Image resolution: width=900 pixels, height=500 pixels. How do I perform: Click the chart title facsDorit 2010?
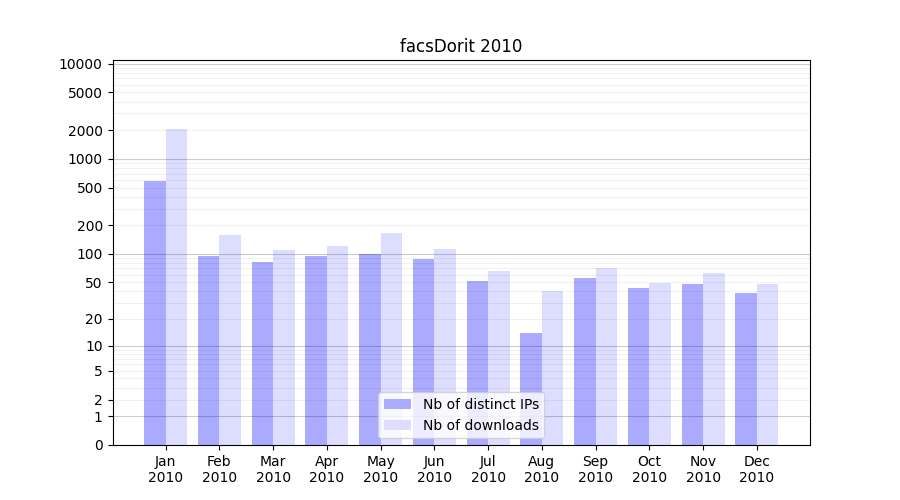pos(461,46)
